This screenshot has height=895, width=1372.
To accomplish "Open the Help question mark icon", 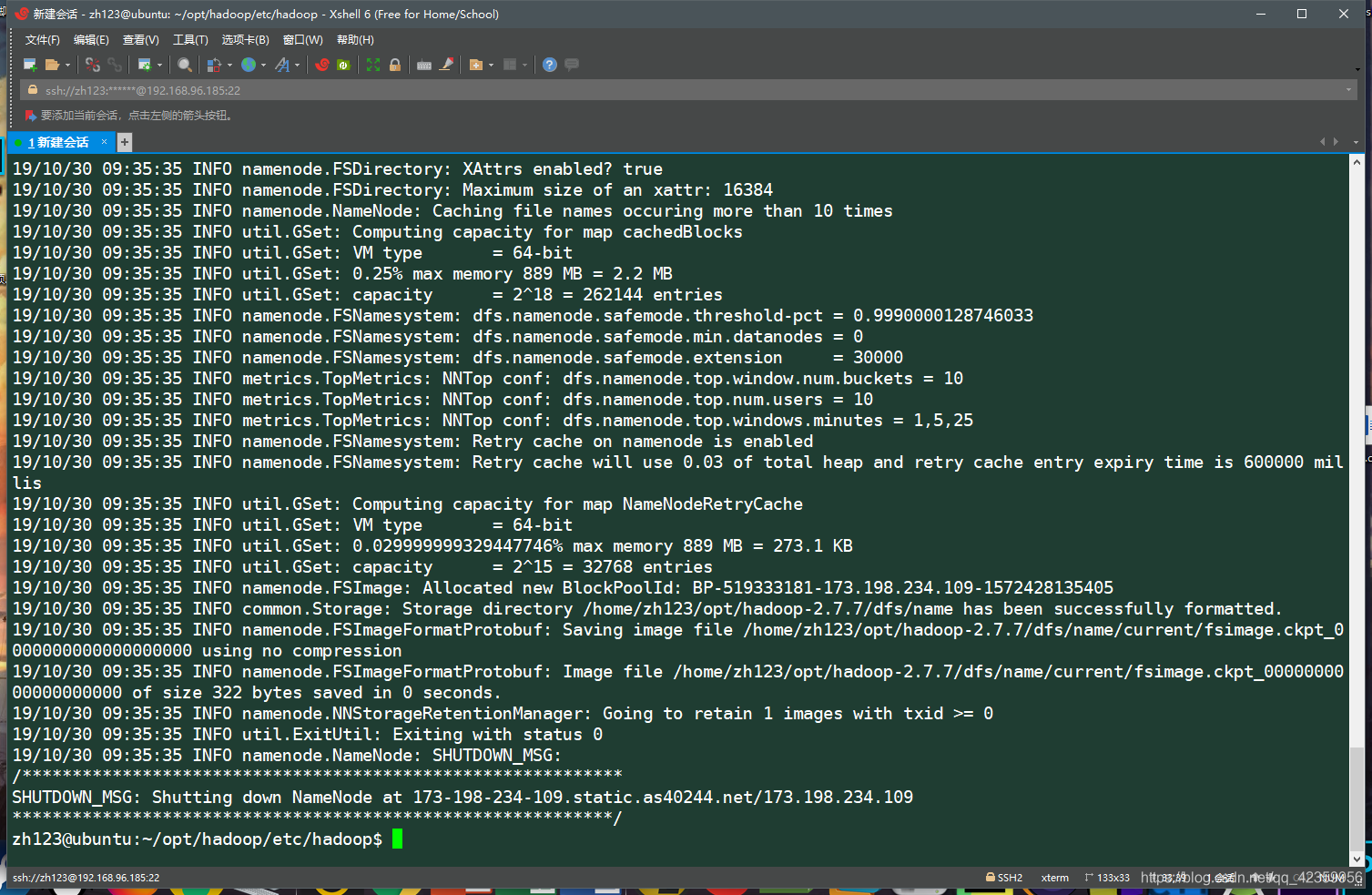I will point(550,65).
